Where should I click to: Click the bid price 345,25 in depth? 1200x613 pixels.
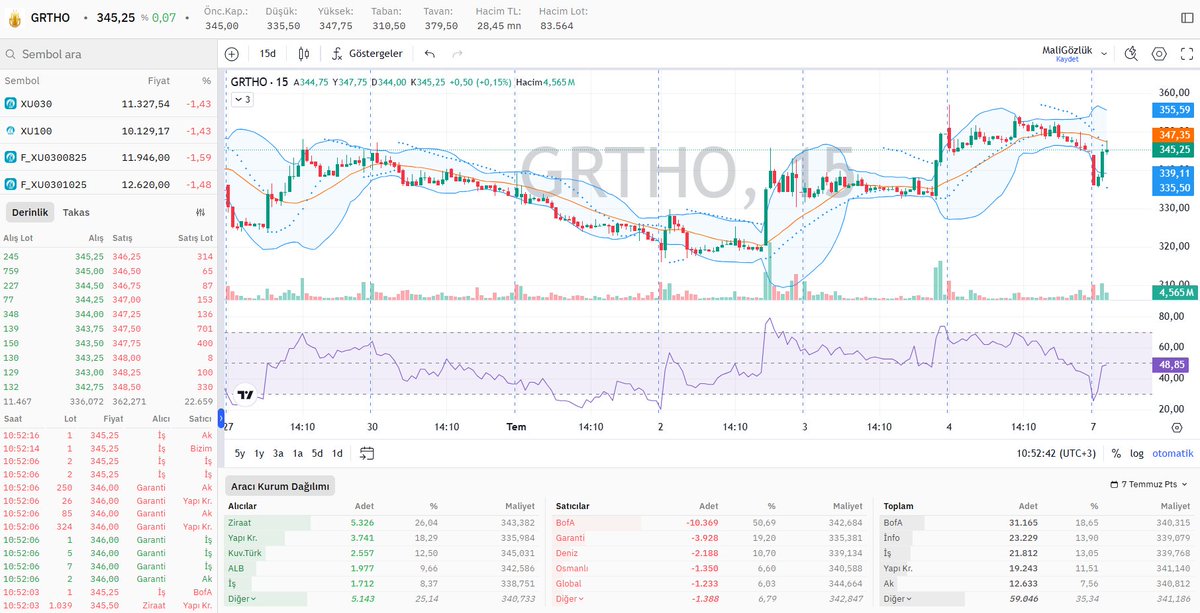pyautogui.click(x=89, y=256)
